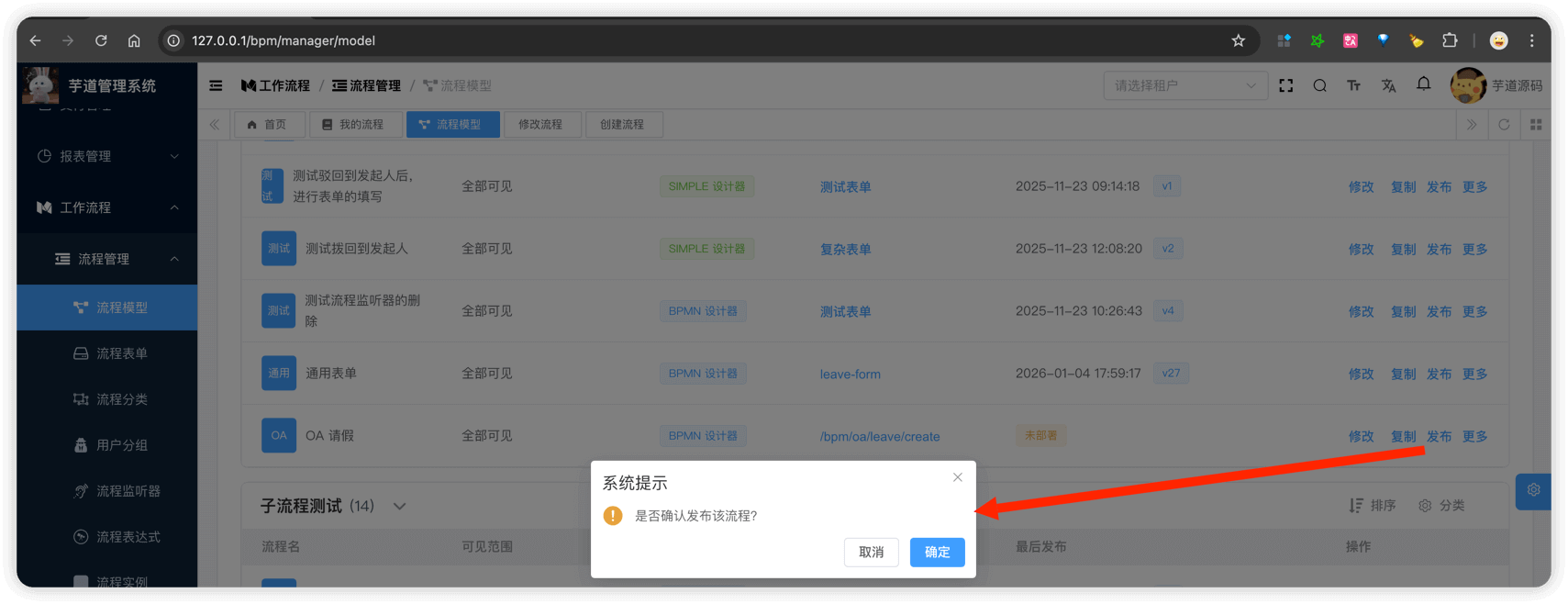
Task: Open 流程表达式 in the sidebar
Action: point(107,537)
